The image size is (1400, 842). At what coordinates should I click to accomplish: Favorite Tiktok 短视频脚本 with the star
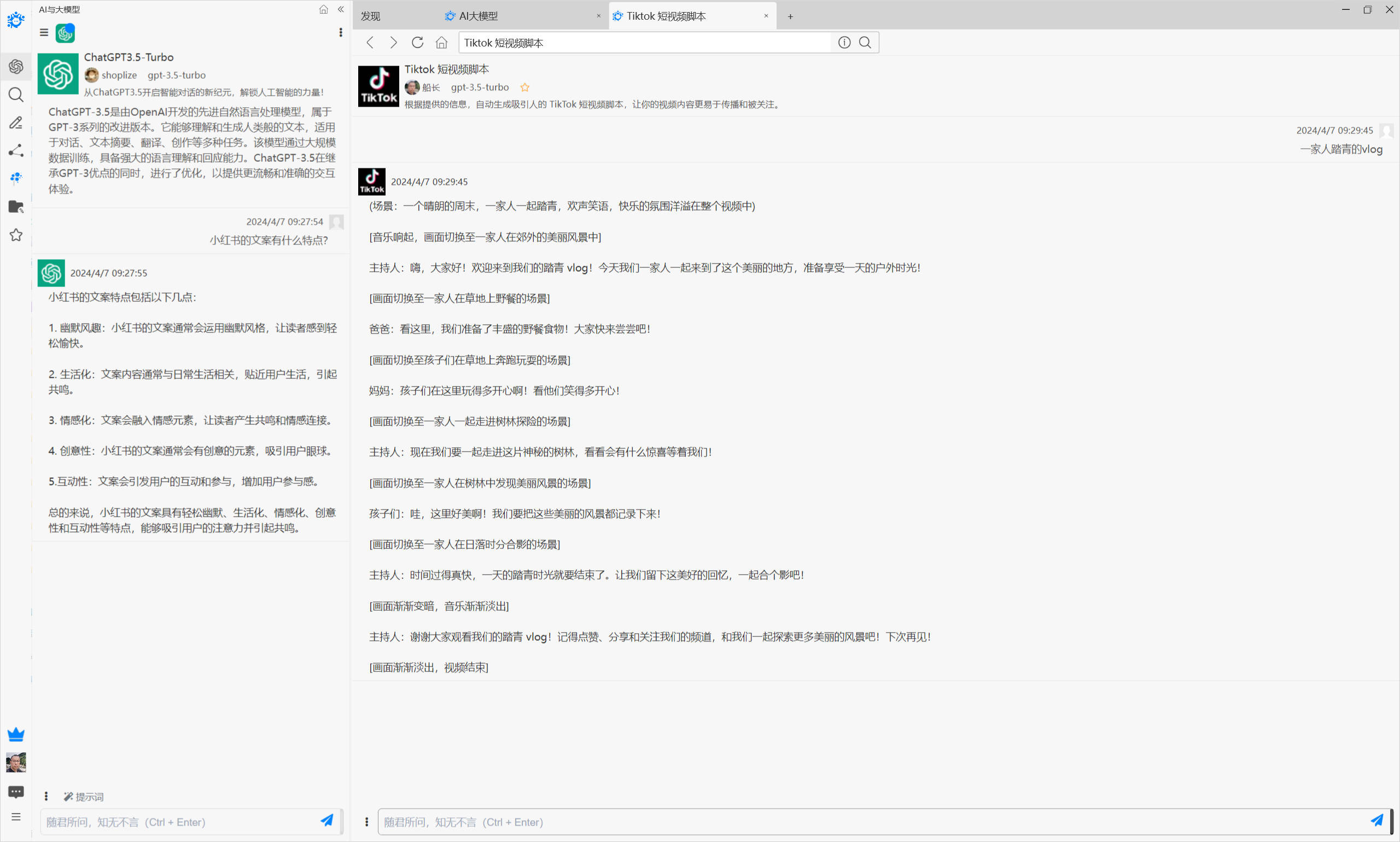point(525,87)
